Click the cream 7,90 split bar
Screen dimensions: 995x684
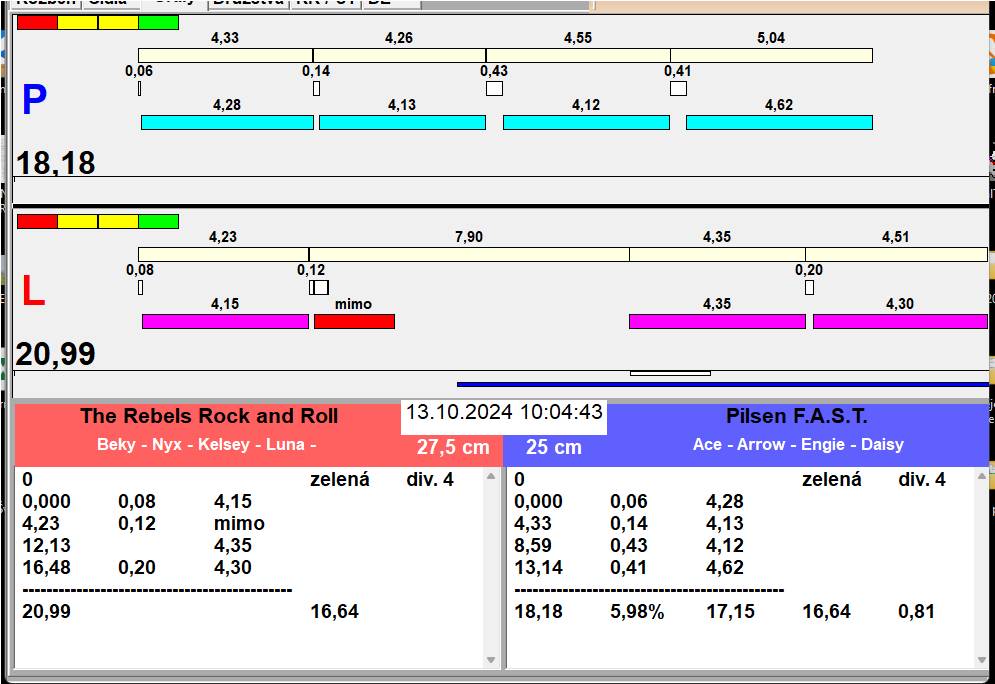tap(468, 254)
